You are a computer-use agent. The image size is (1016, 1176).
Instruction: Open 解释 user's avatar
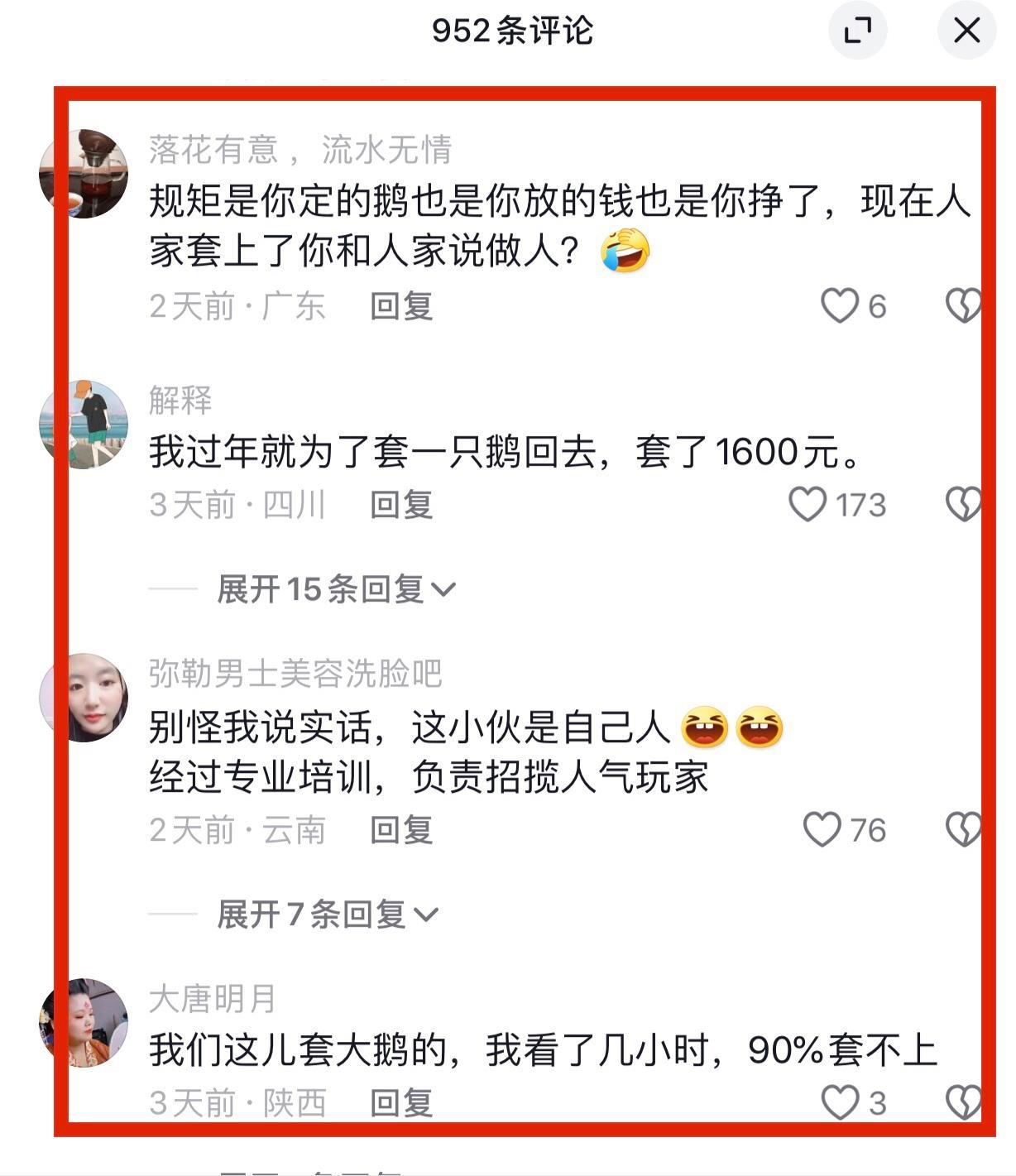point(84,425)
